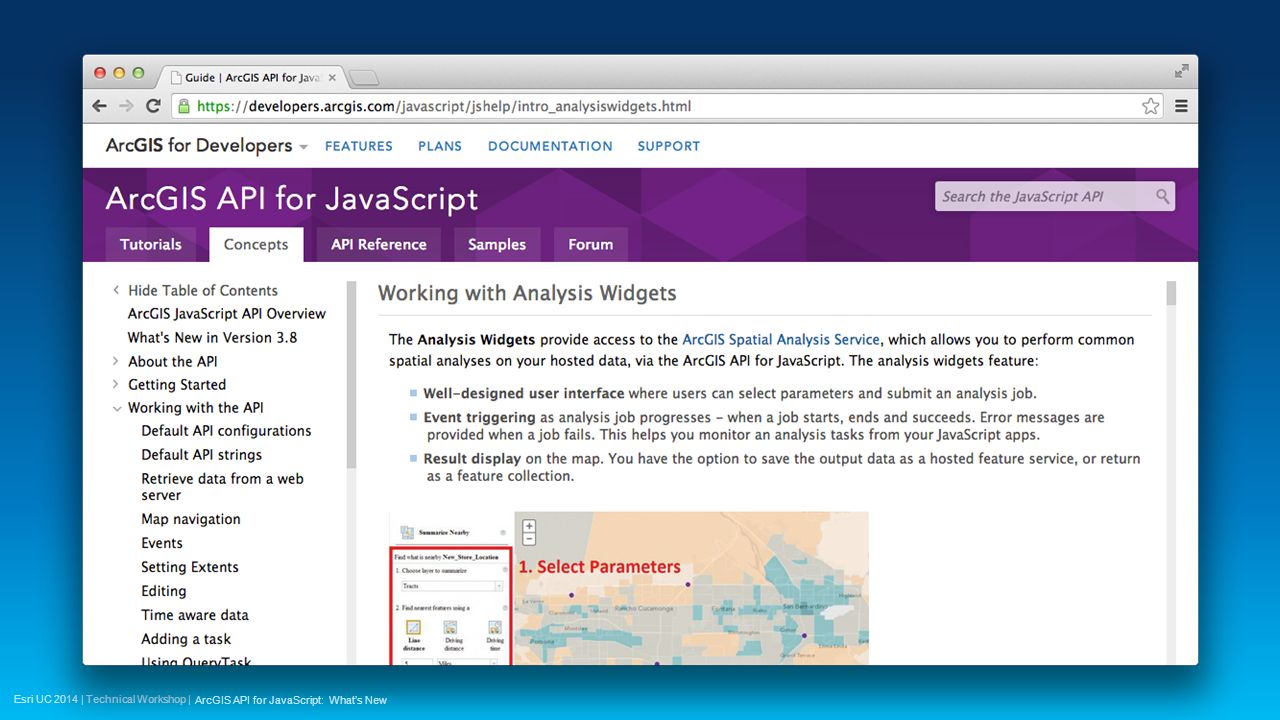Click the Search the JavaScript API field
The image size is (1280, 720).
point(1055,196)
